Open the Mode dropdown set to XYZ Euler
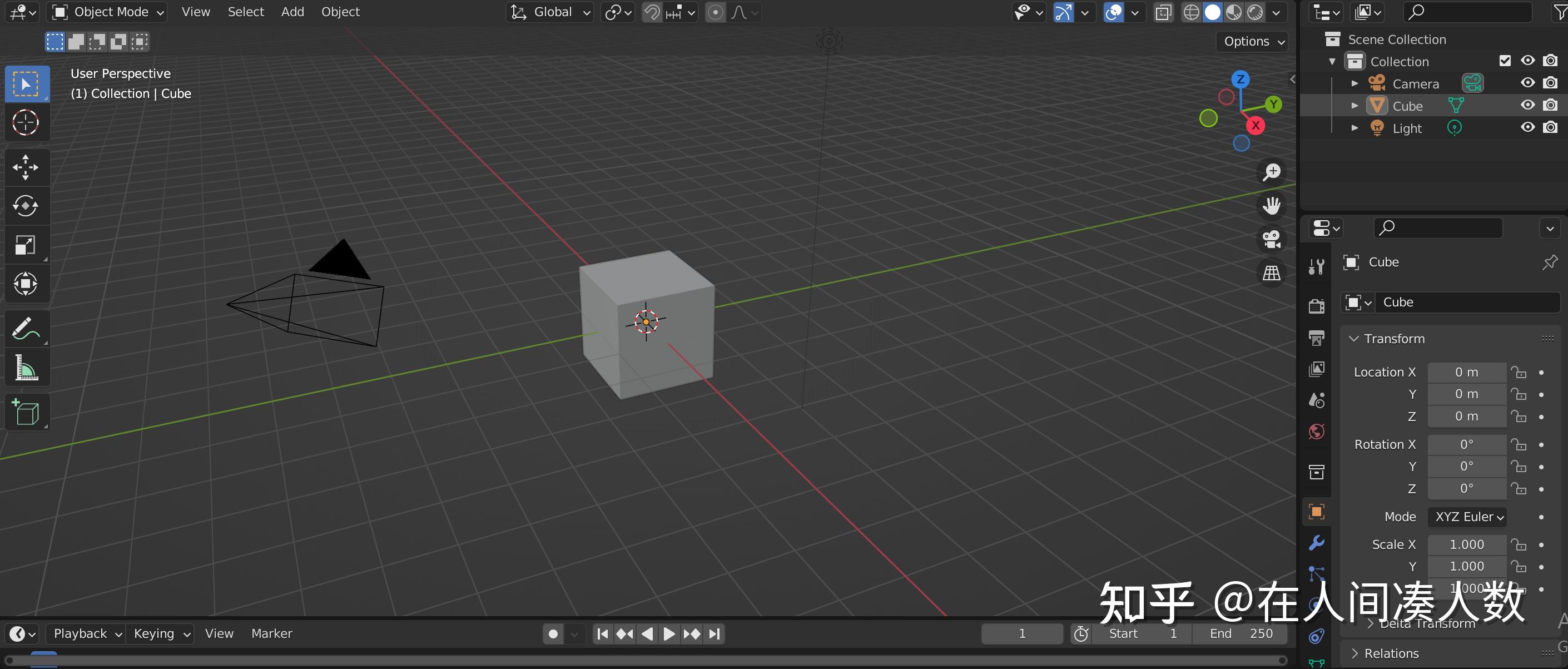Image resolution: width=1568 pixels, height=669 pixels. click(1467, 516)
